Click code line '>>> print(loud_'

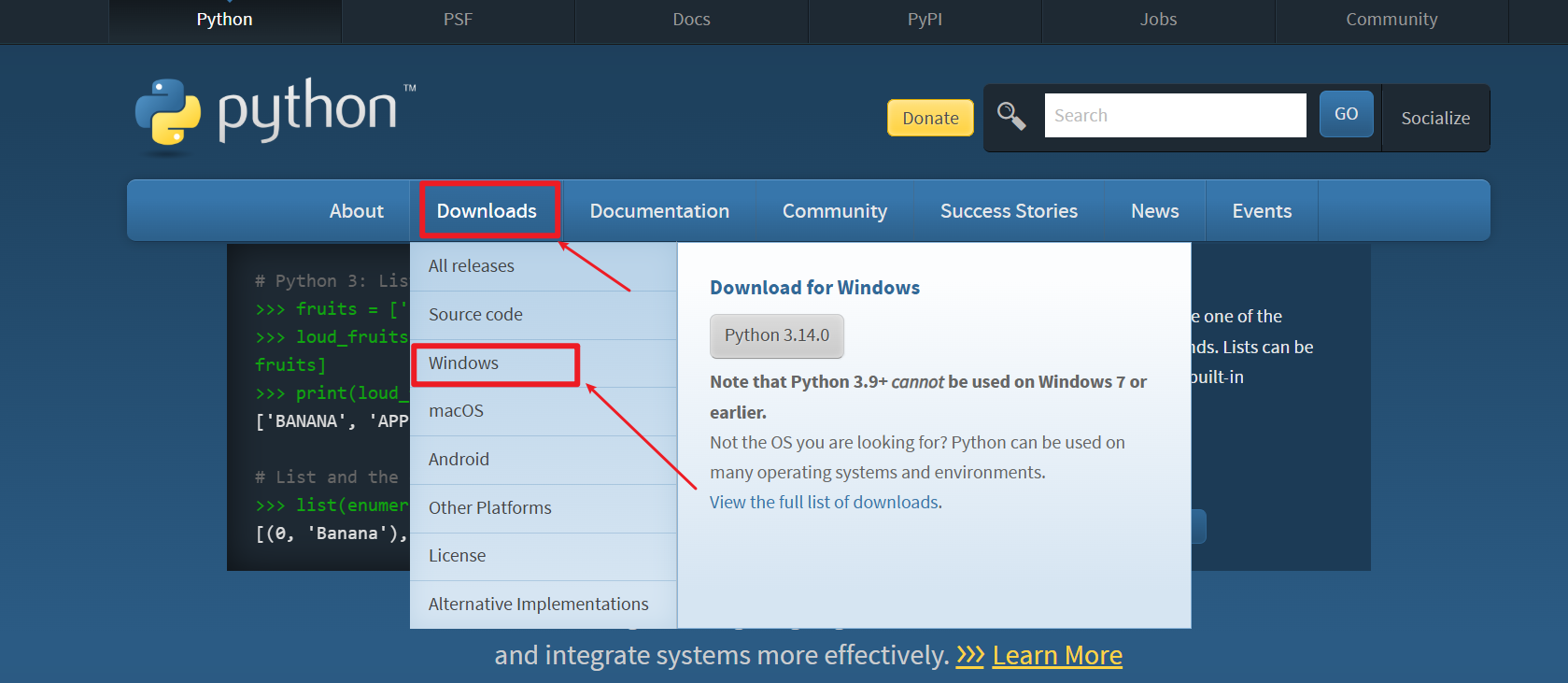(332, 393)
